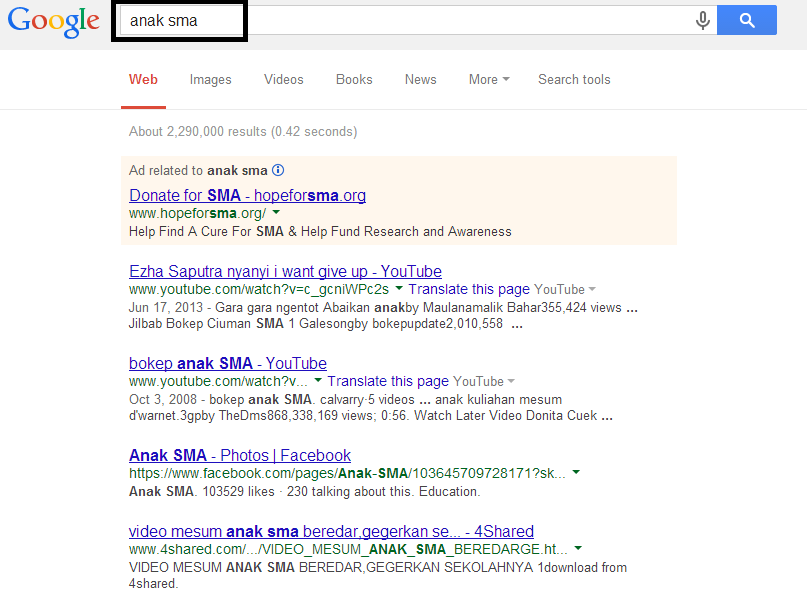Switch to the Videos tab
The image size is (807, 607).
pyautogui.click(x=284, y=80)
